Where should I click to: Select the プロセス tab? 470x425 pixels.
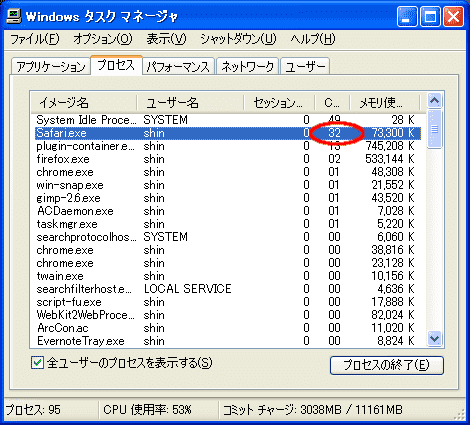pyautogui.click(x=116, y=65)
